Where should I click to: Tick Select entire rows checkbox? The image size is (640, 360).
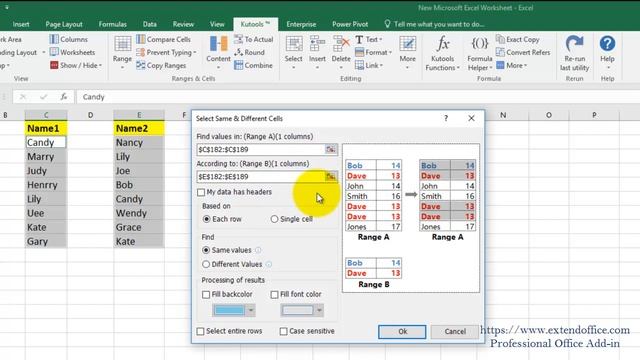pyautogui.click(x=200, y=331)
